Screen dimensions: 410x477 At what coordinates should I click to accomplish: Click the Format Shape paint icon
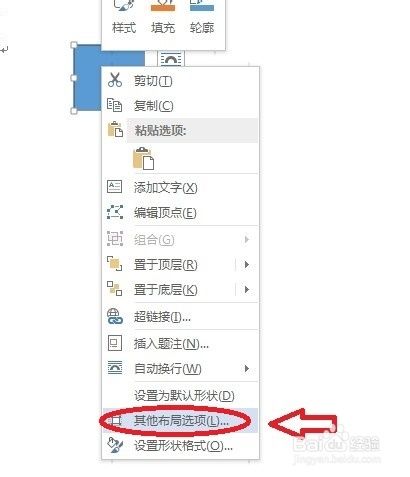click(115, 445)
